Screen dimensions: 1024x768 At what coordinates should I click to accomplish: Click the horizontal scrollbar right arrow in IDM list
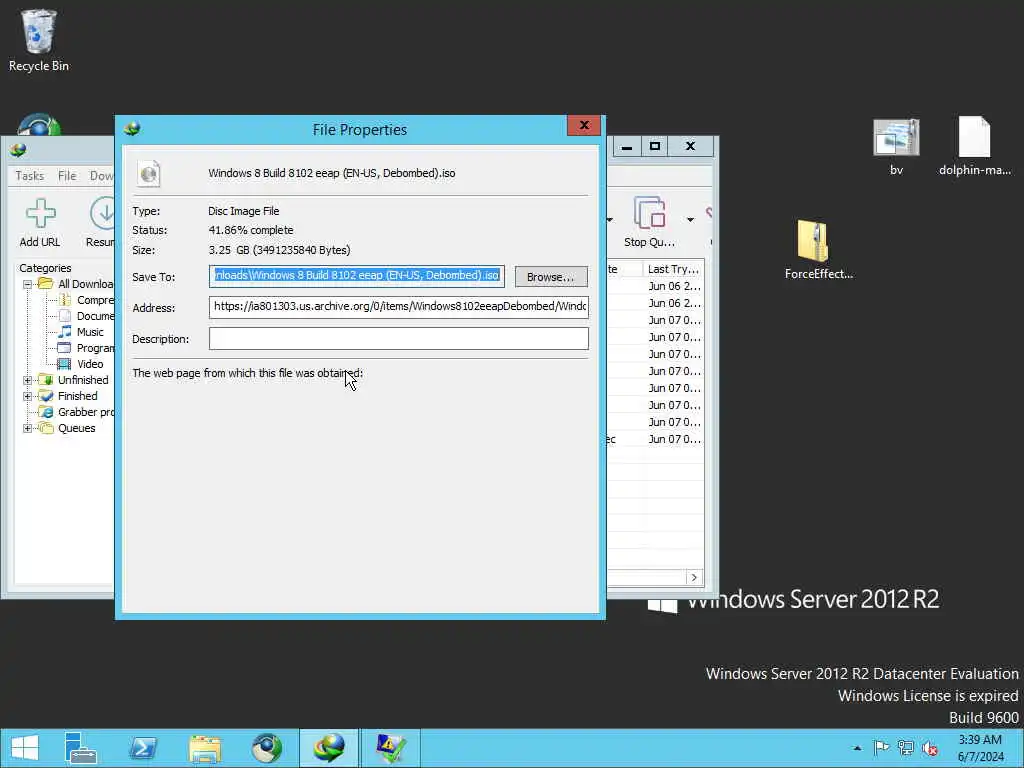694,578
